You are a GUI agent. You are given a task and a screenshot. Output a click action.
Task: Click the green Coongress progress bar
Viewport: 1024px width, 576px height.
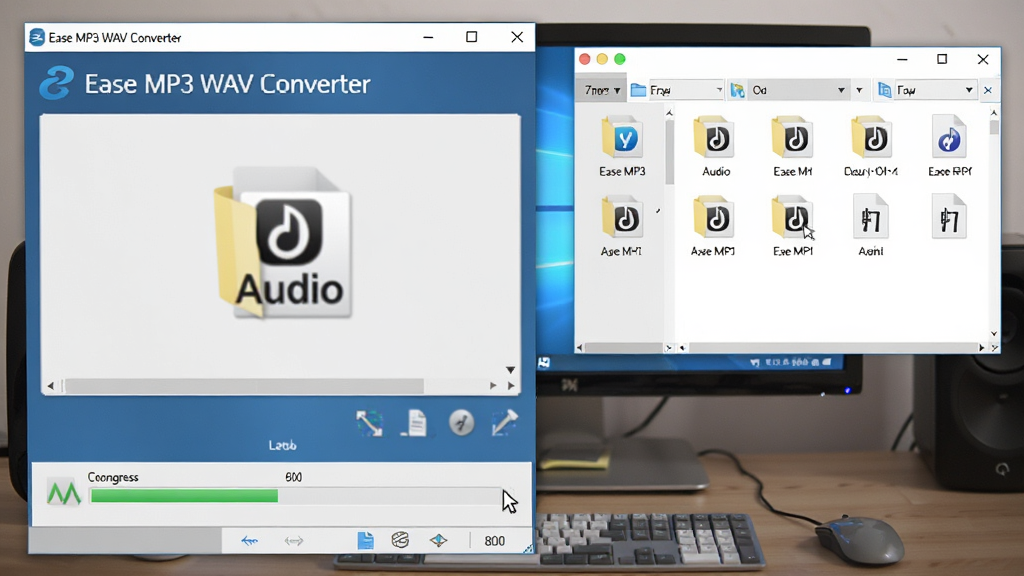[296, 496]
